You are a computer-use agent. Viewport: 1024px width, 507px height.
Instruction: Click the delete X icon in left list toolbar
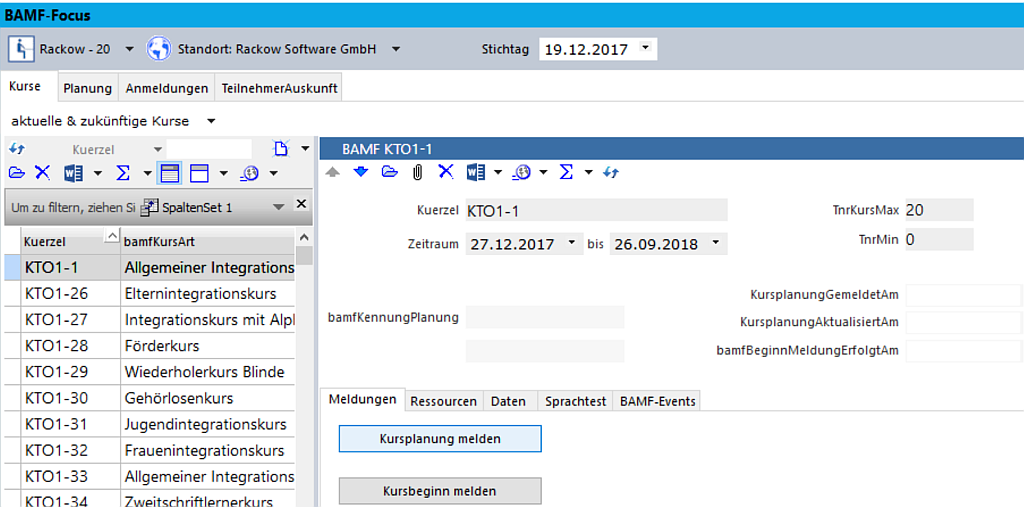42,173
